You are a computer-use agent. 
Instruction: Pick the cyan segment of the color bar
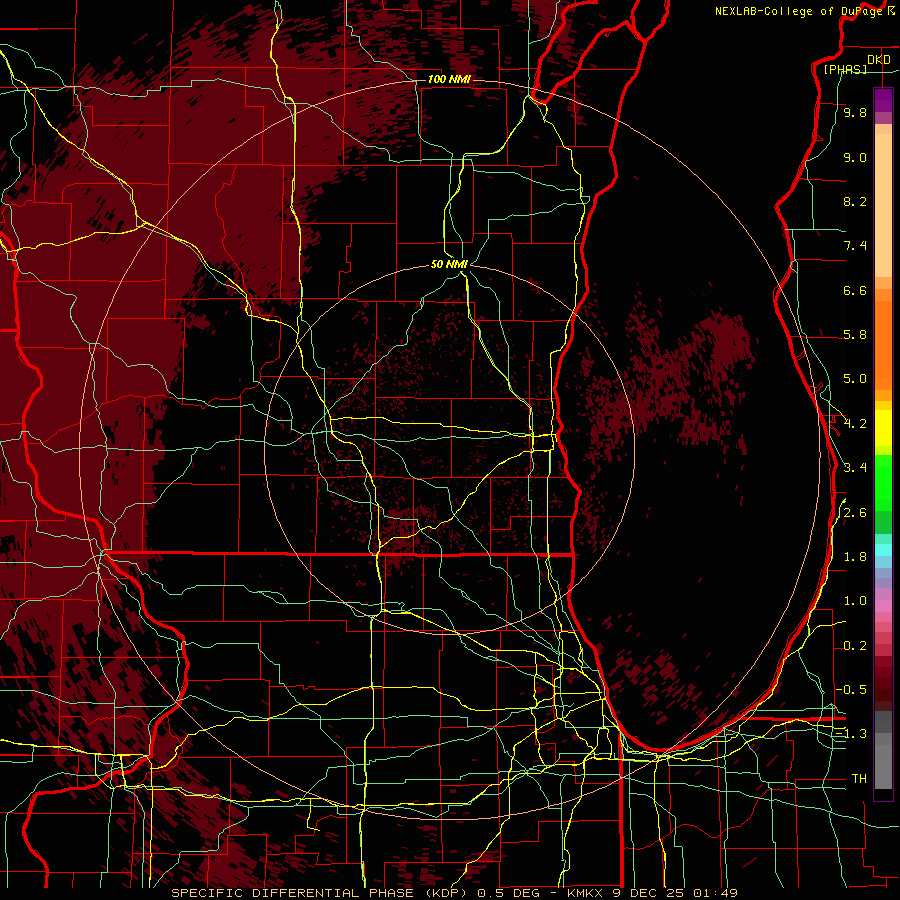tap(883, 550)
